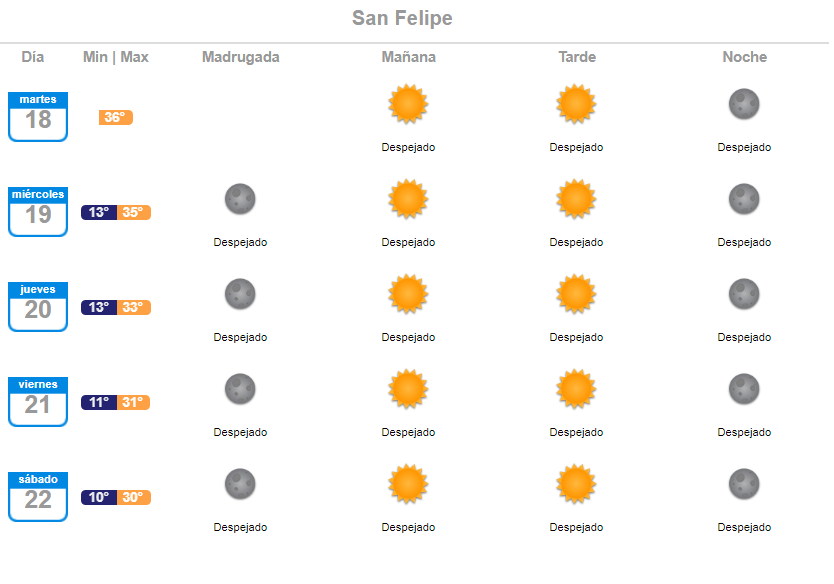834x584 pixels.
Task: Click Wednesday's 13° minimum temperature badge
Action: (99, 212)
